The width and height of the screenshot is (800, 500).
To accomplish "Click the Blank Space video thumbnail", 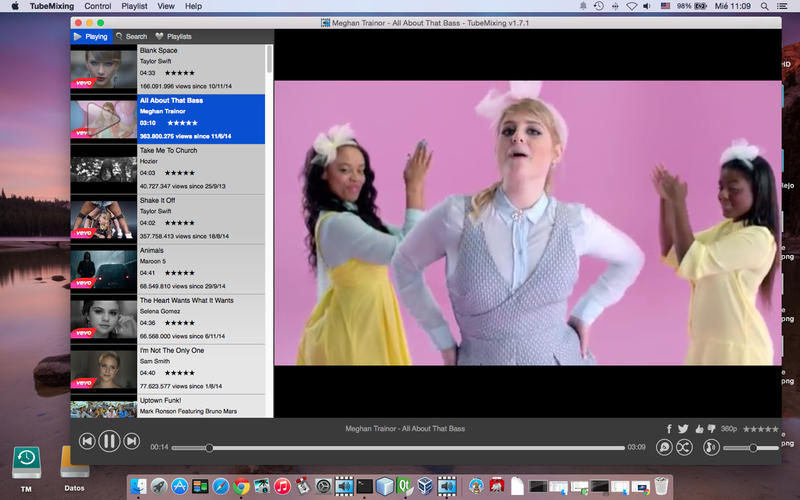I will coord(103,69).
